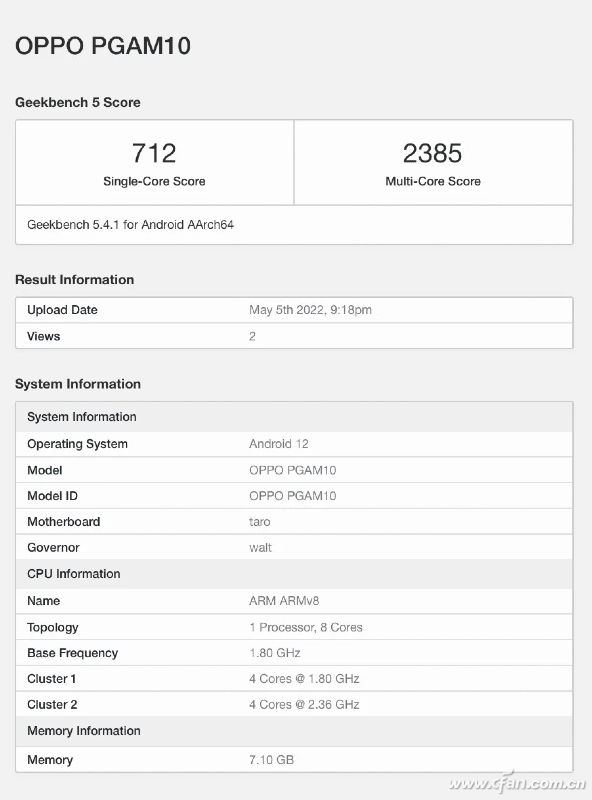Image resolution: width=592 pixels, height=800 pixels.
Task: Click the Memory value 7.10 GB
Action: tap(272, 760)
